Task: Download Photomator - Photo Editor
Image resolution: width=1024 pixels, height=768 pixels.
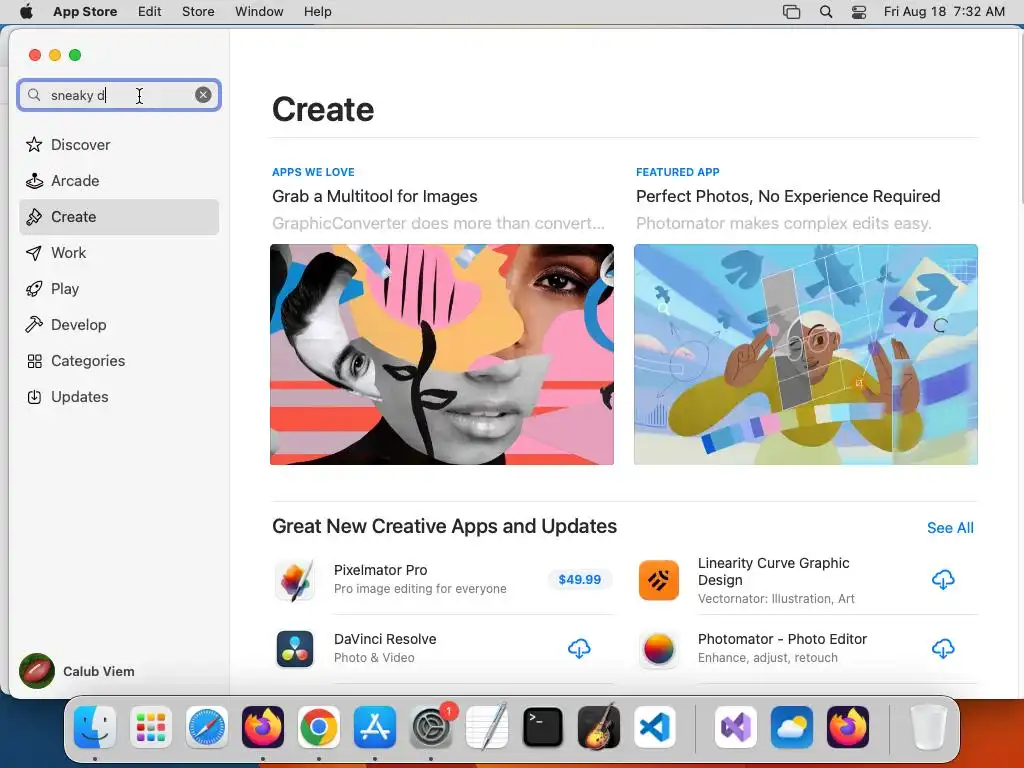Action: [943, 648]
